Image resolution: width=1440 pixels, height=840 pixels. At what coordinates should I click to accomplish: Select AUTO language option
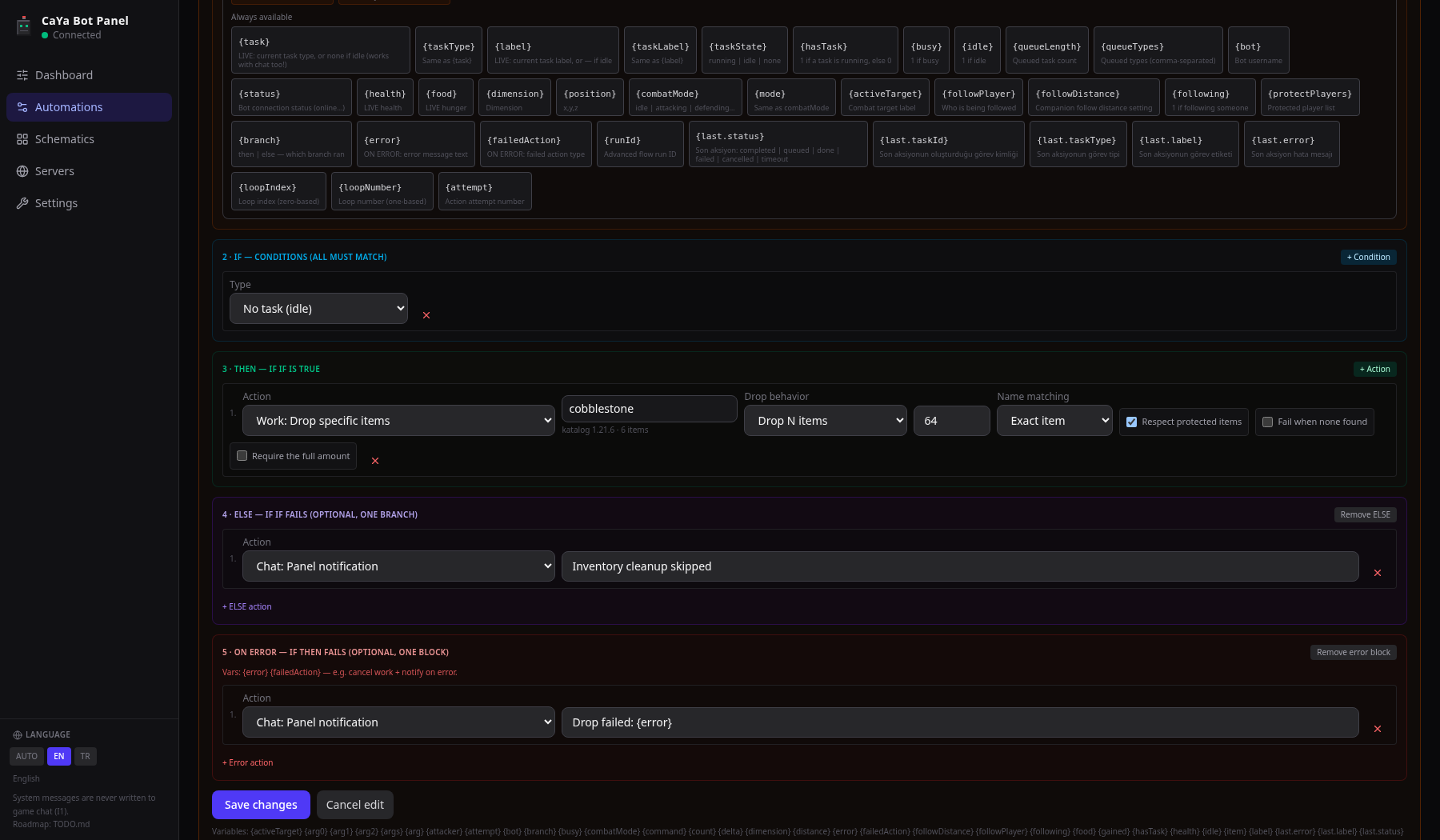coord(26,756)
